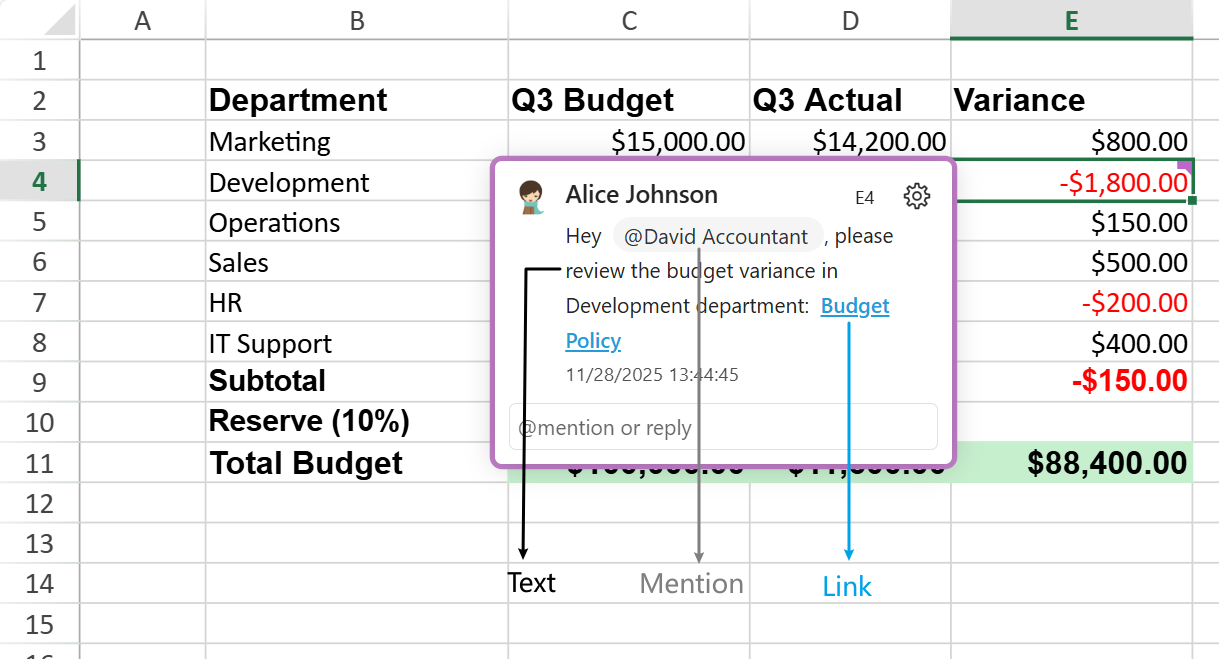Click Alice Johnson's avatar picture

(531, 198)
